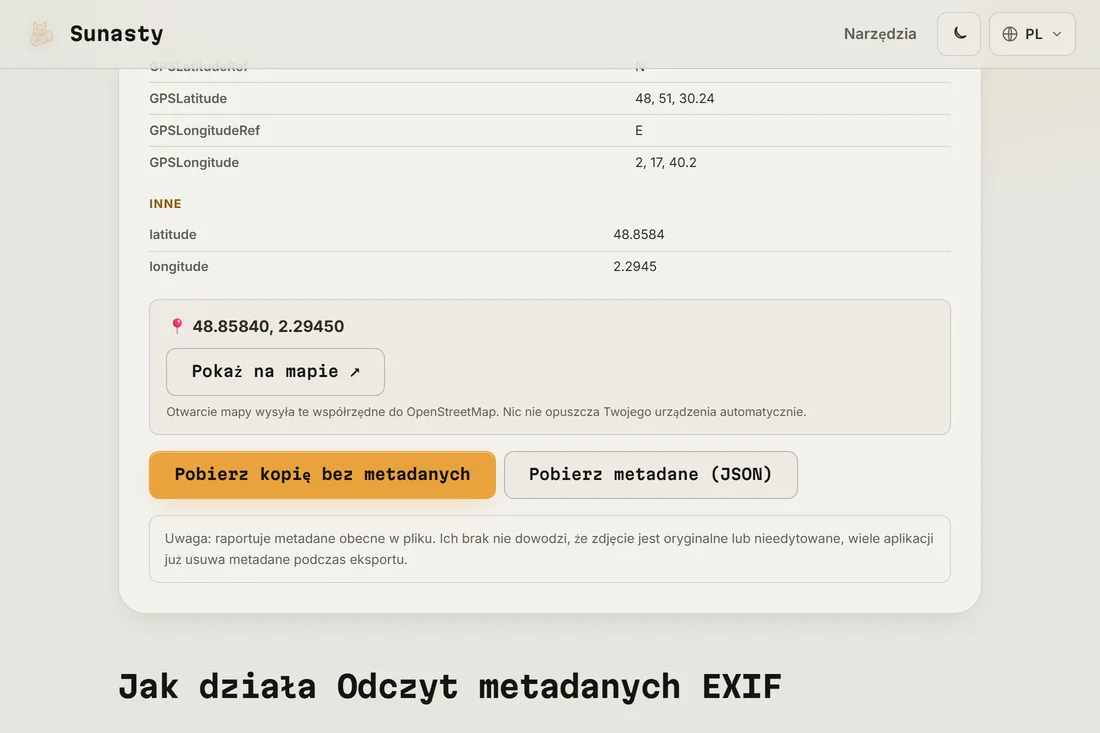Download copy via Pobierz kopię bez metadanych
This screenshot has height=733, width=1100.
coord(322,475)
